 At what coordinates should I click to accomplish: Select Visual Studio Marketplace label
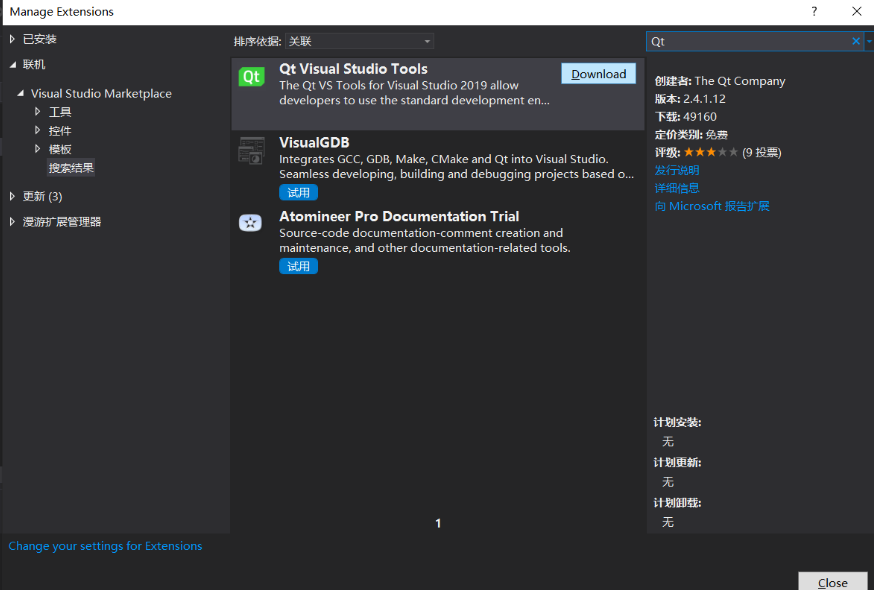point(101,93)
